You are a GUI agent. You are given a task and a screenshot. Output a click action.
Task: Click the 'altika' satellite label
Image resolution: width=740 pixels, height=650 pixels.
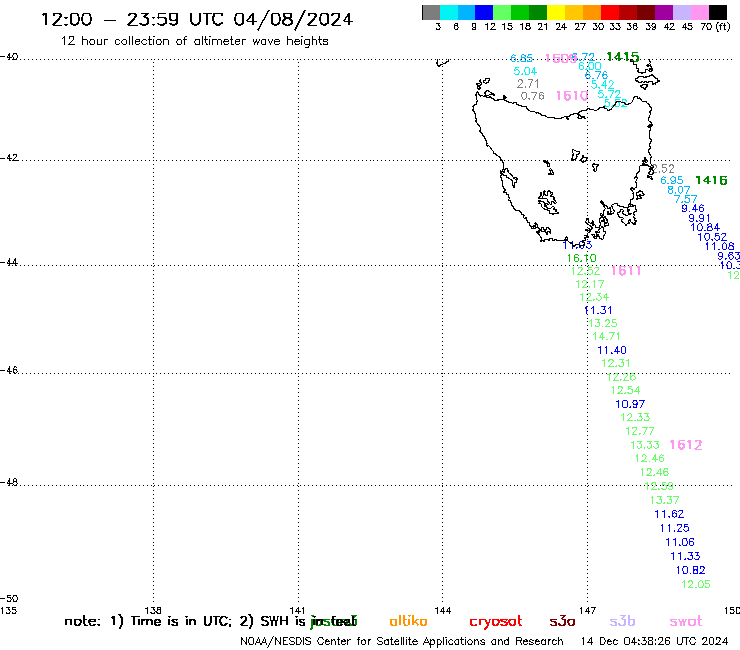[x=408, y=621]
